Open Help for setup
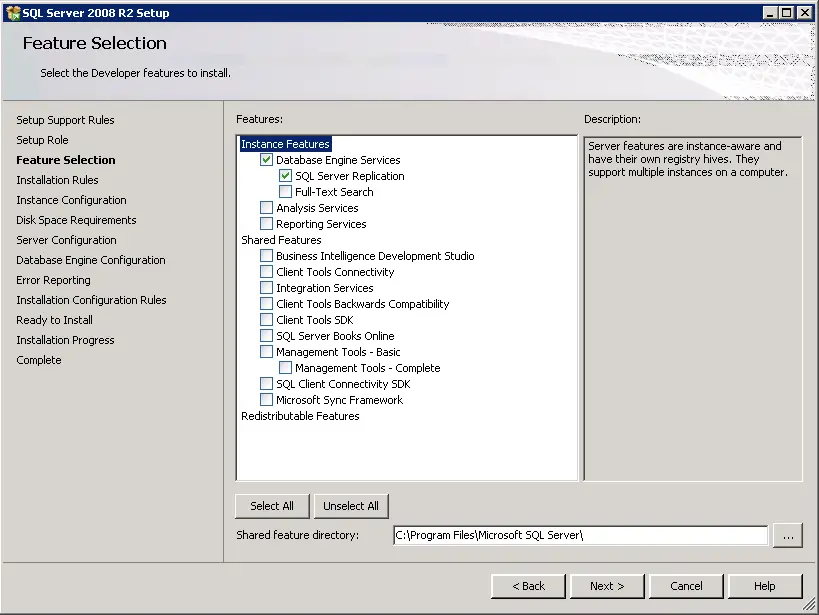The image size is (819, 615). [765, 586]
